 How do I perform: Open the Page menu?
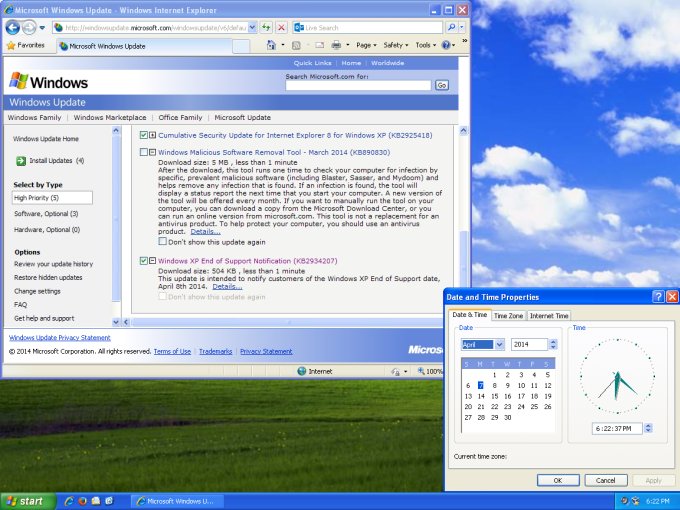click(366, 45)
